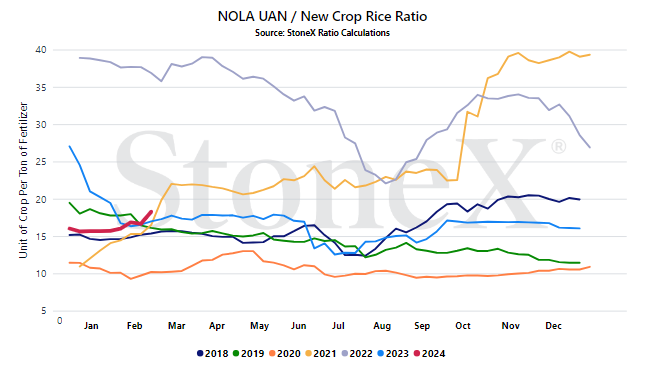Viewport: 648px width, 374px height.
Task: Click the Jan label on the x-axis
Action: click(x=91, y=326)
